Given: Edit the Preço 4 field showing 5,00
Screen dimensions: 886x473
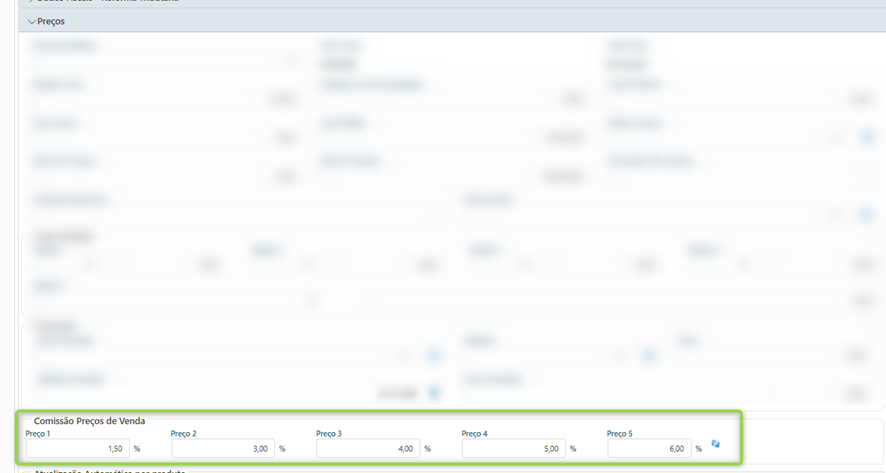Looking at the screenshot, I should point(513,449).
